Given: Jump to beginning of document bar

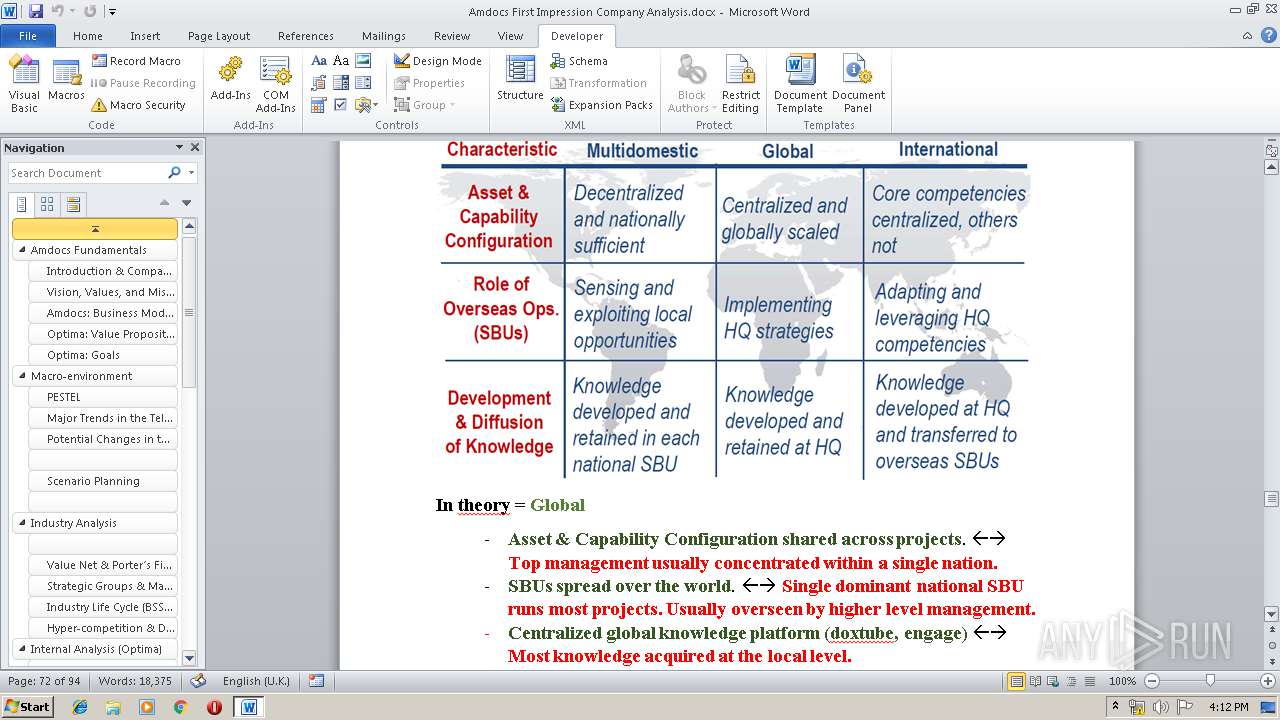Looking at the screenshot, I should [95, 229].
